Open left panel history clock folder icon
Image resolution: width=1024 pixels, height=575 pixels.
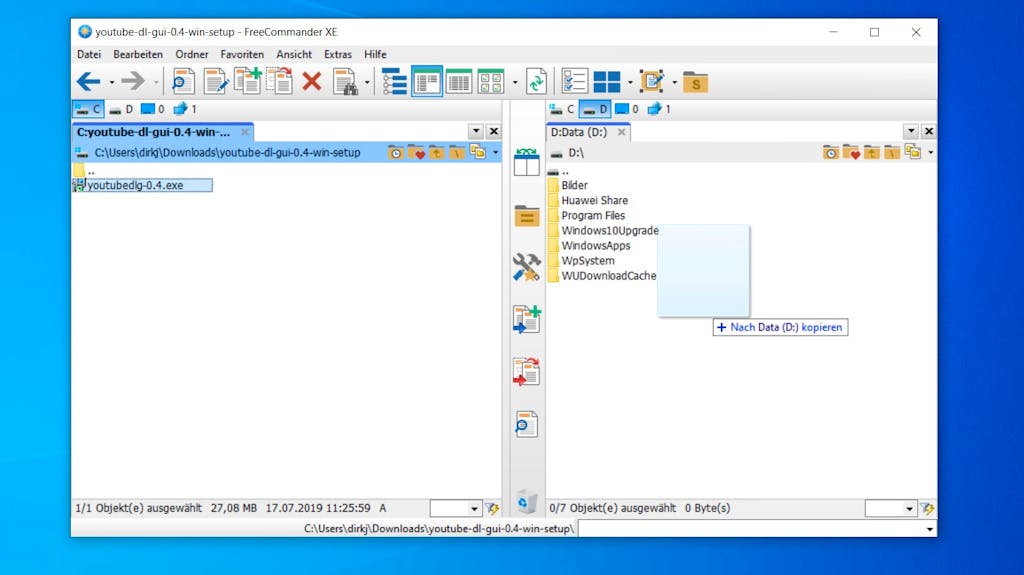[395, 152]
